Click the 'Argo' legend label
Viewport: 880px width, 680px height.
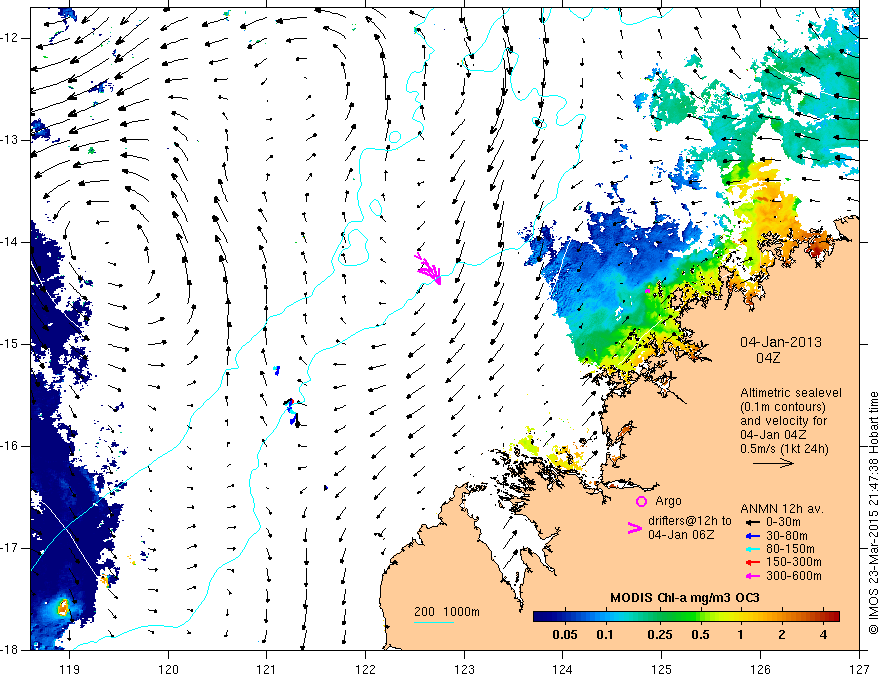pyautogui.click(x=668, y=502)
